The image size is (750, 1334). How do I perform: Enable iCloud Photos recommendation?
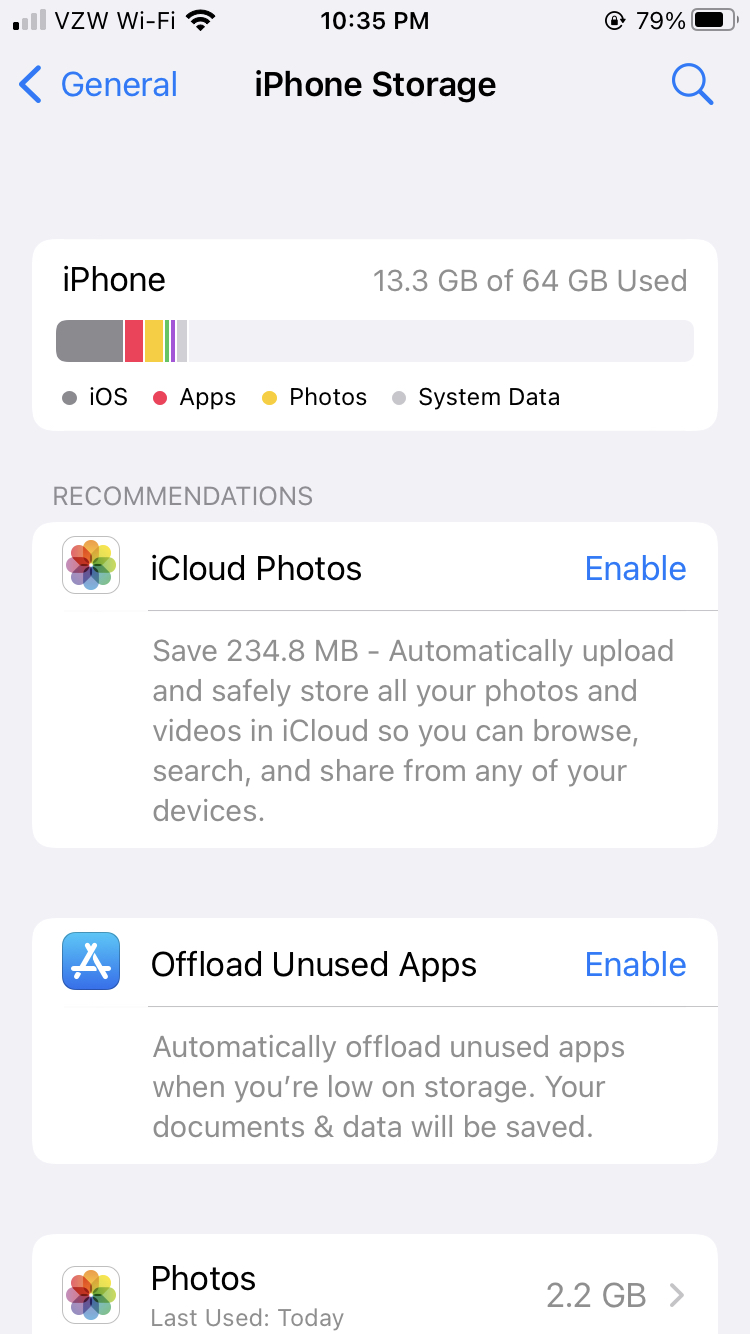pyautogui.click(x=635, y=568)
